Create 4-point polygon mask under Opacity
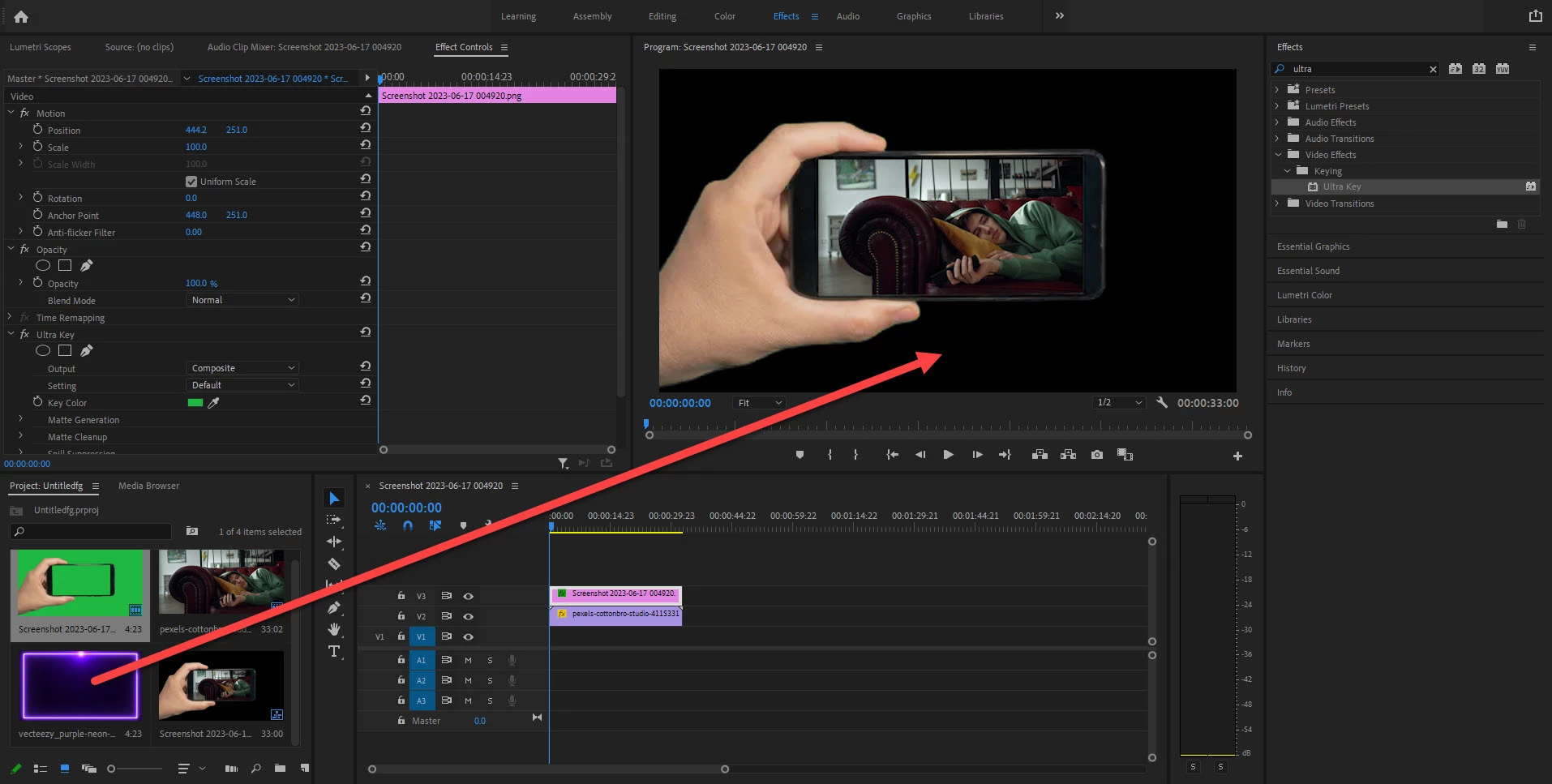 pyautogui.click(x=65, y=265)
